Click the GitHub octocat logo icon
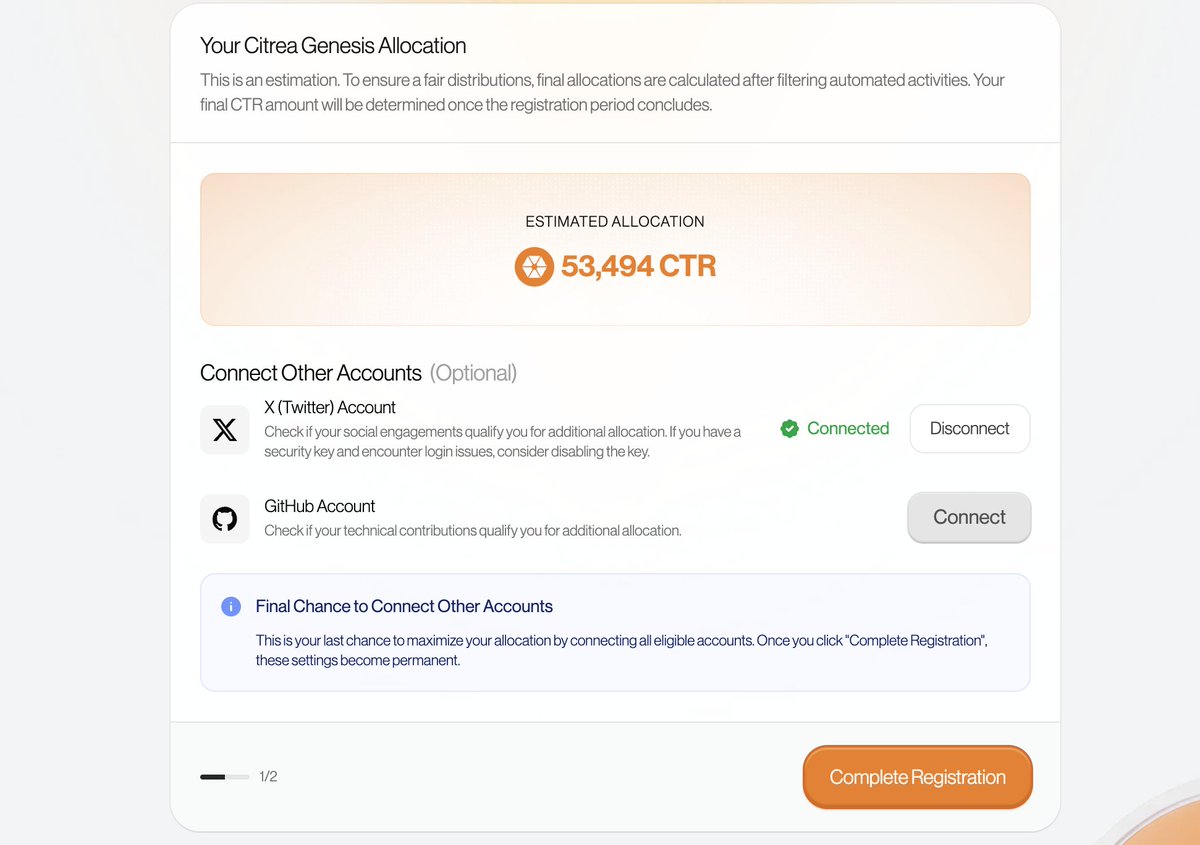The height and width of the screenshot is (845, 1200). (225, 519)
